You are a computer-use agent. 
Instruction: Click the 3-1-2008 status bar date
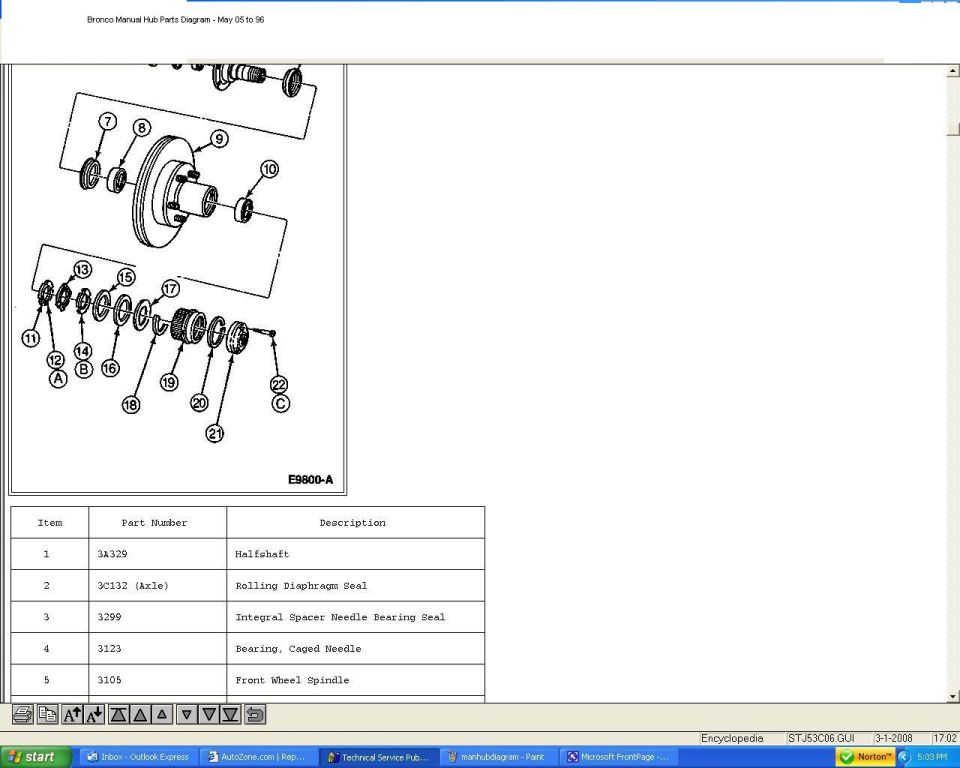tap(894, 738)
